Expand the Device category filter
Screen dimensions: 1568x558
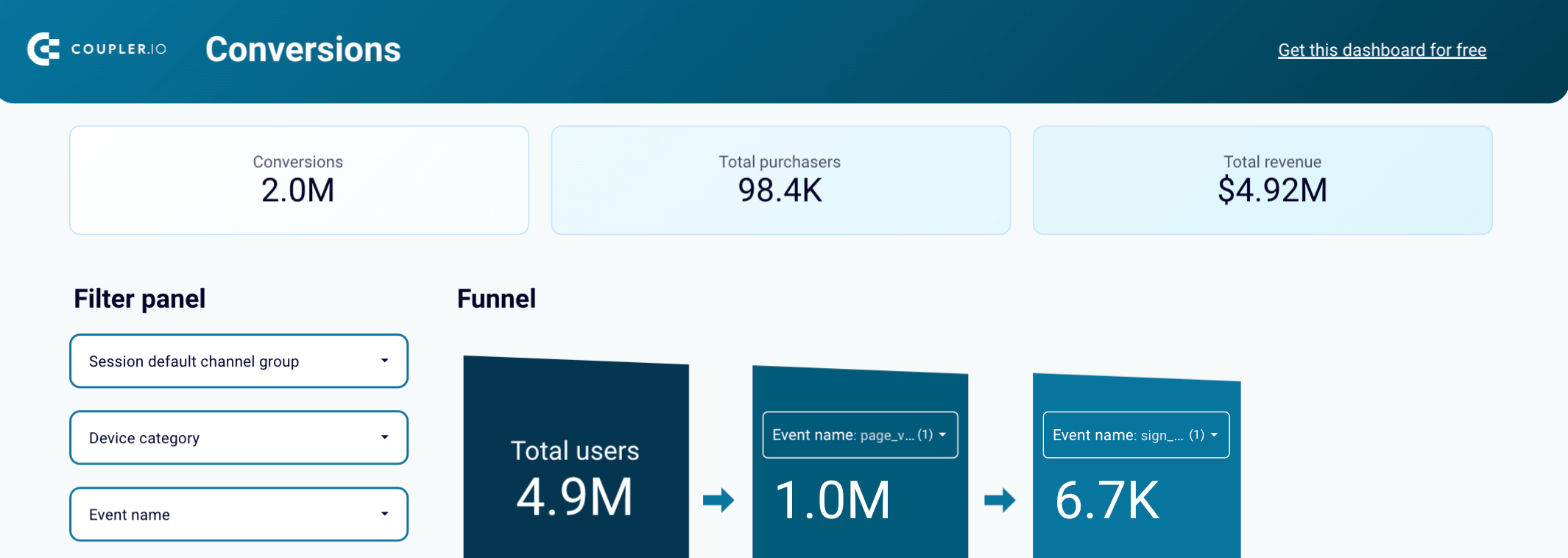click(x=239, y=437)
